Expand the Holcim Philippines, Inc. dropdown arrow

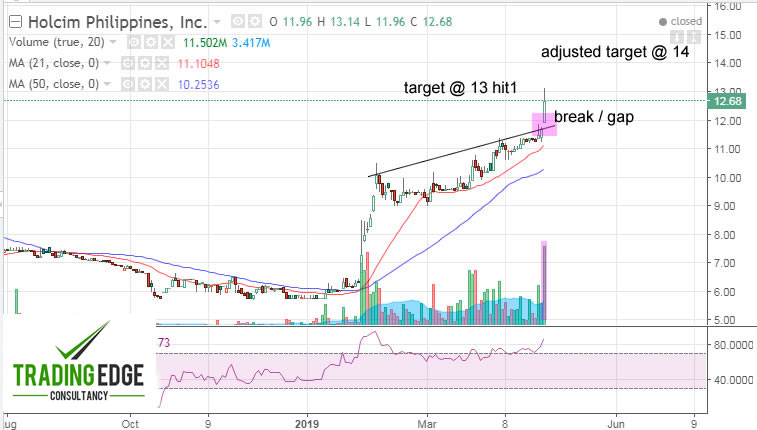coord(217,22)
